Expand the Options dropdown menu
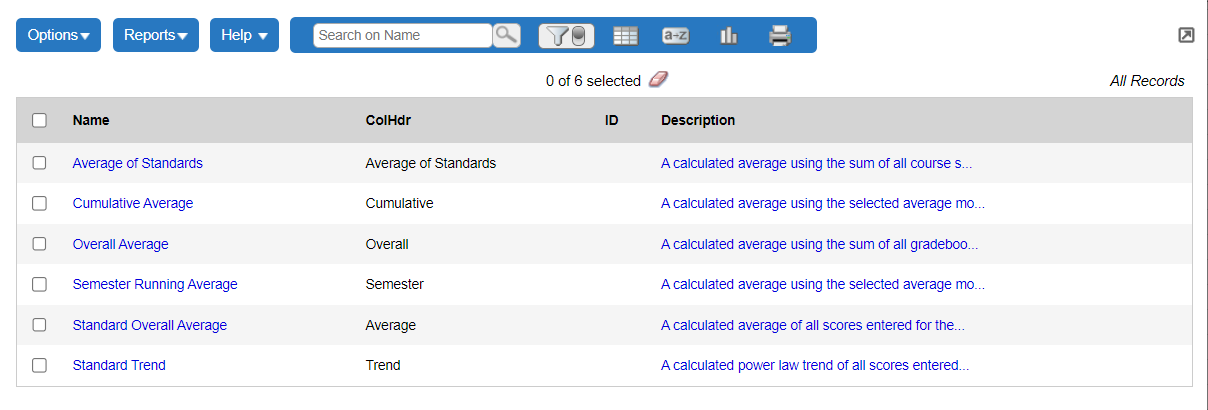1208x410 pixels. (x=58, y=35)
